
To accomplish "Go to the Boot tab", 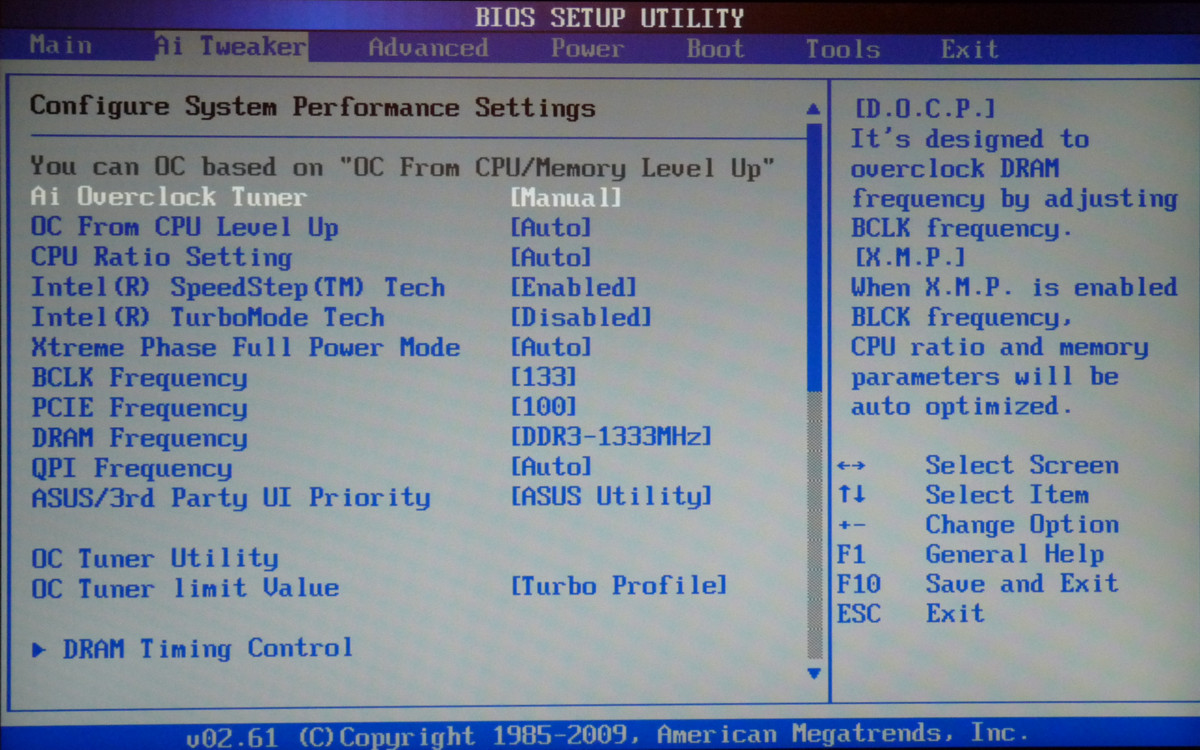I will click(x=715, y=48).
